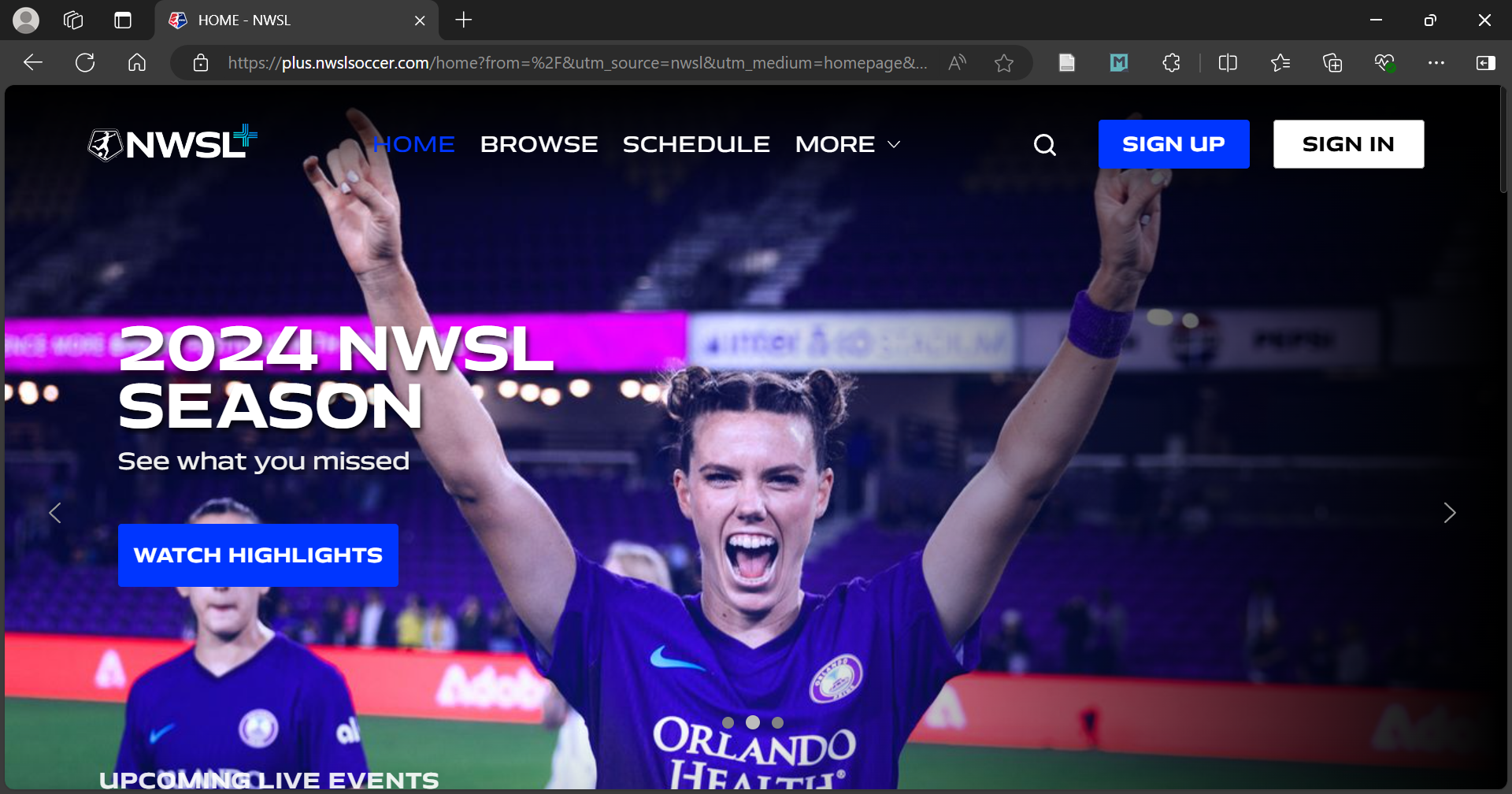This screenshot has width=1512, height=794.
Task: View site information lock icon
Action: tap(201, 63)
